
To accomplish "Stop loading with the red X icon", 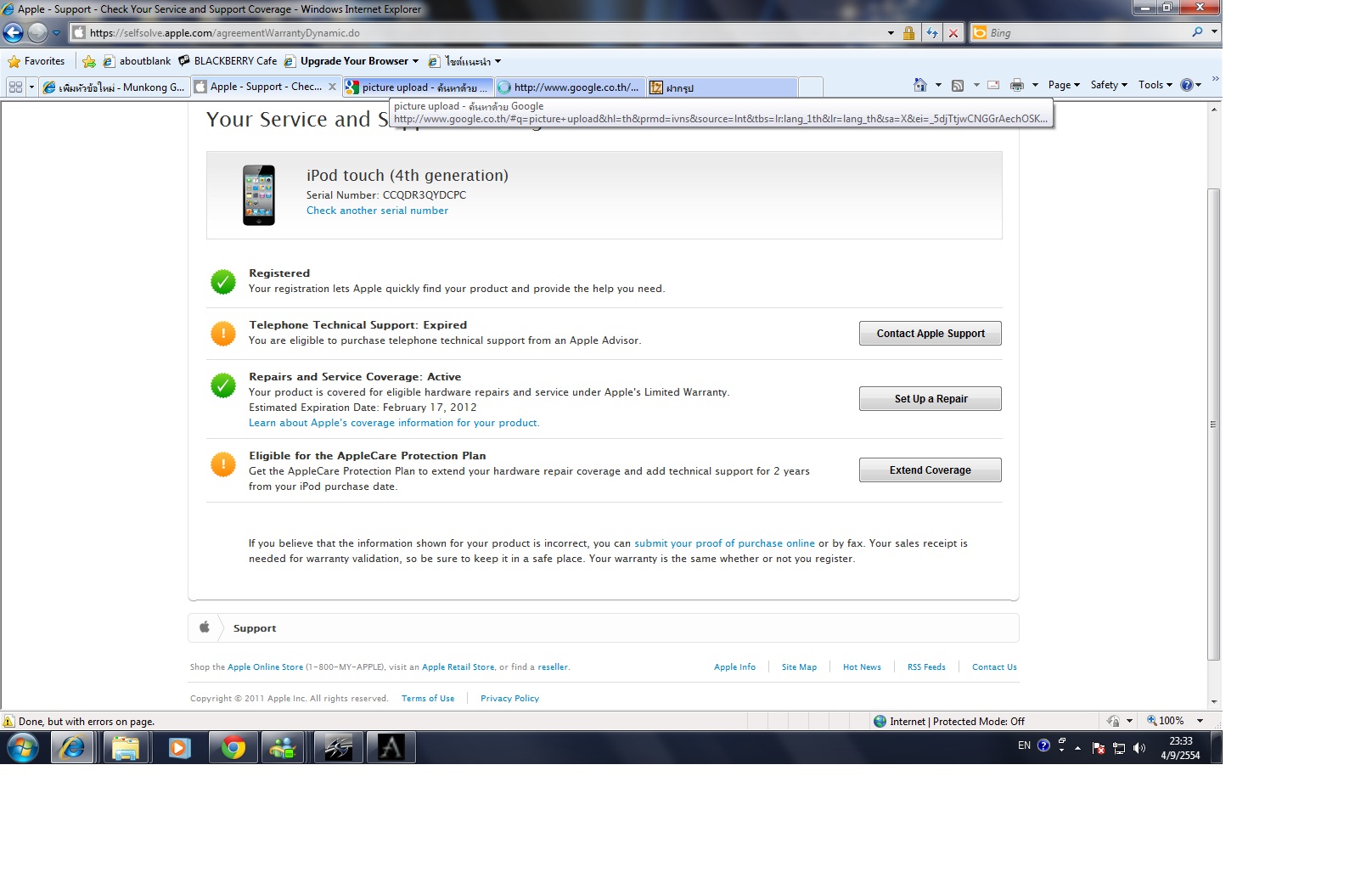I will 953,33.
